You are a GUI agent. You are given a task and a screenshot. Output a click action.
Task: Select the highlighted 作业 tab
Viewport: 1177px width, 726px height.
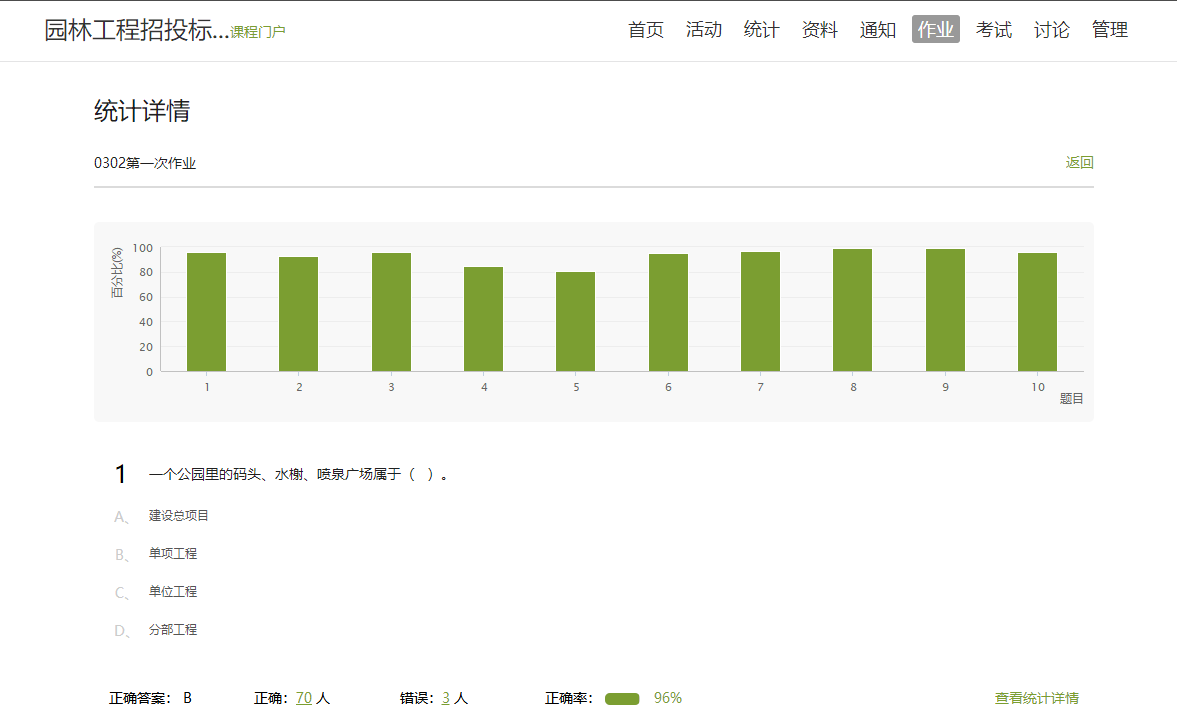point(935,30)
